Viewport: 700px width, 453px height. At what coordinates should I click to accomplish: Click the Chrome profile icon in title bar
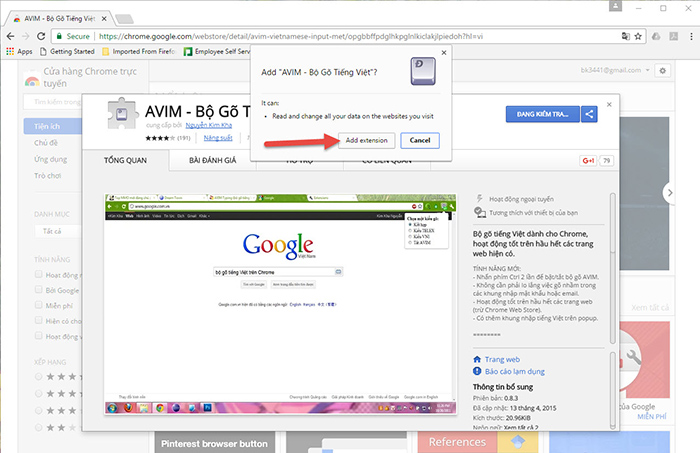(616, 6)
